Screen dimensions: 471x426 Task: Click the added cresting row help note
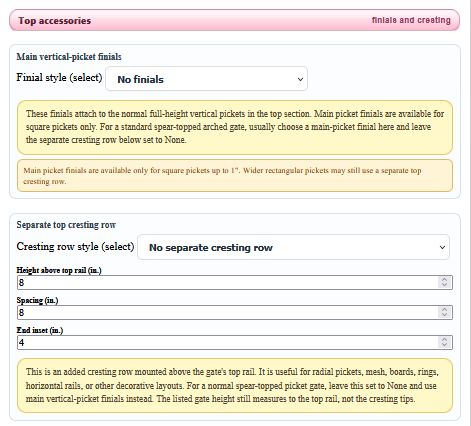click(x=235, y=385)
